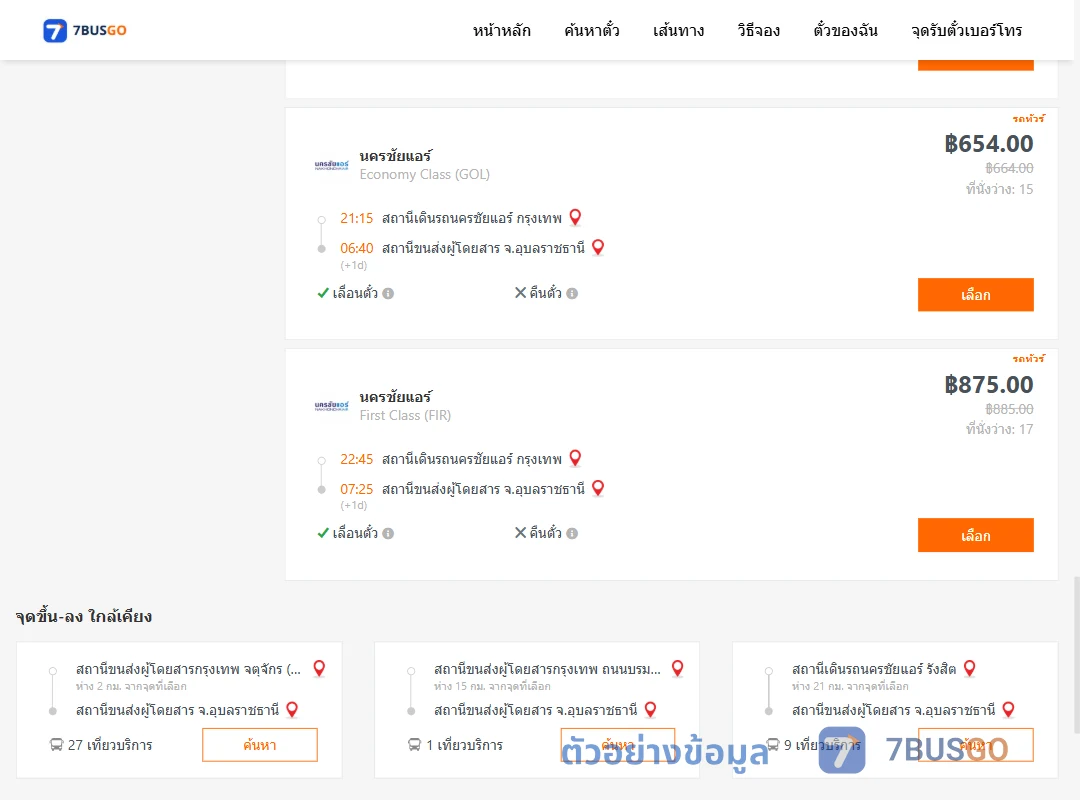The width and height of the screenshot is (1080, 800).
Task: Click the ฿875.00 price text
Action: pos(988,384)
